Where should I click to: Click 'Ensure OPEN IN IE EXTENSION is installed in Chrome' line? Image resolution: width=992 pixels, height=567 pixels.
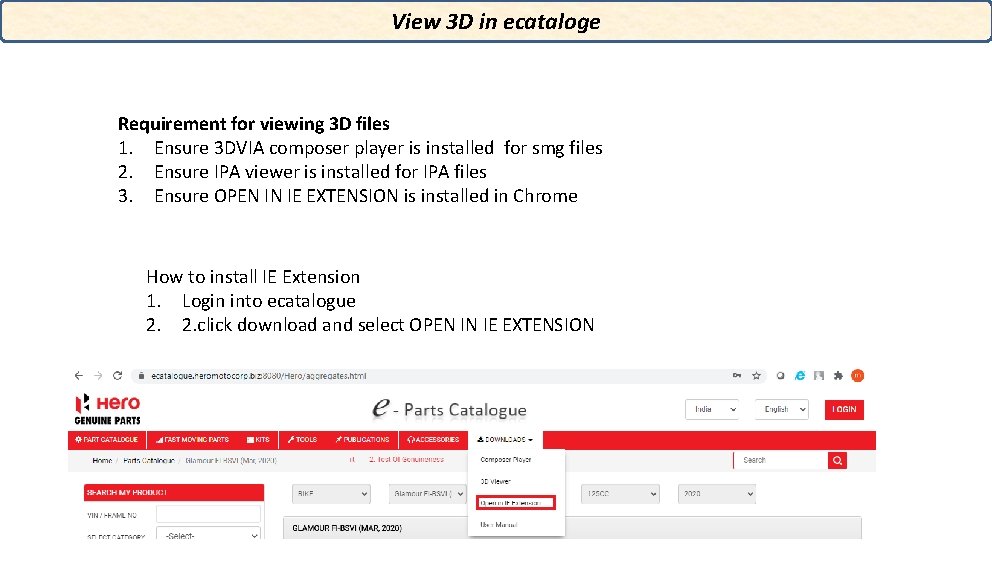pos(366,196)
